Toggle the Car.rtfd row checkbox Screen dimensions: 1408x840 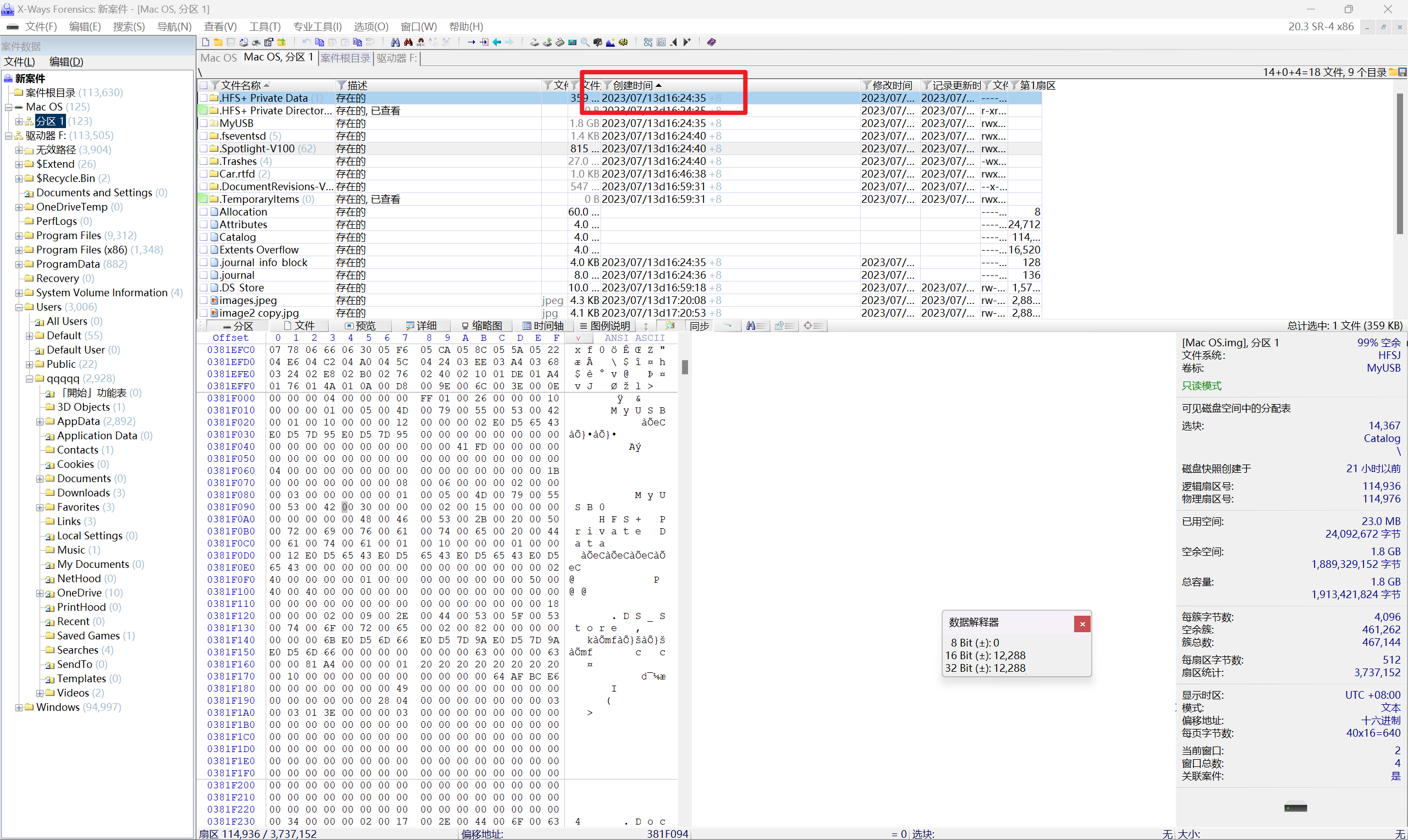pos(204,174)
